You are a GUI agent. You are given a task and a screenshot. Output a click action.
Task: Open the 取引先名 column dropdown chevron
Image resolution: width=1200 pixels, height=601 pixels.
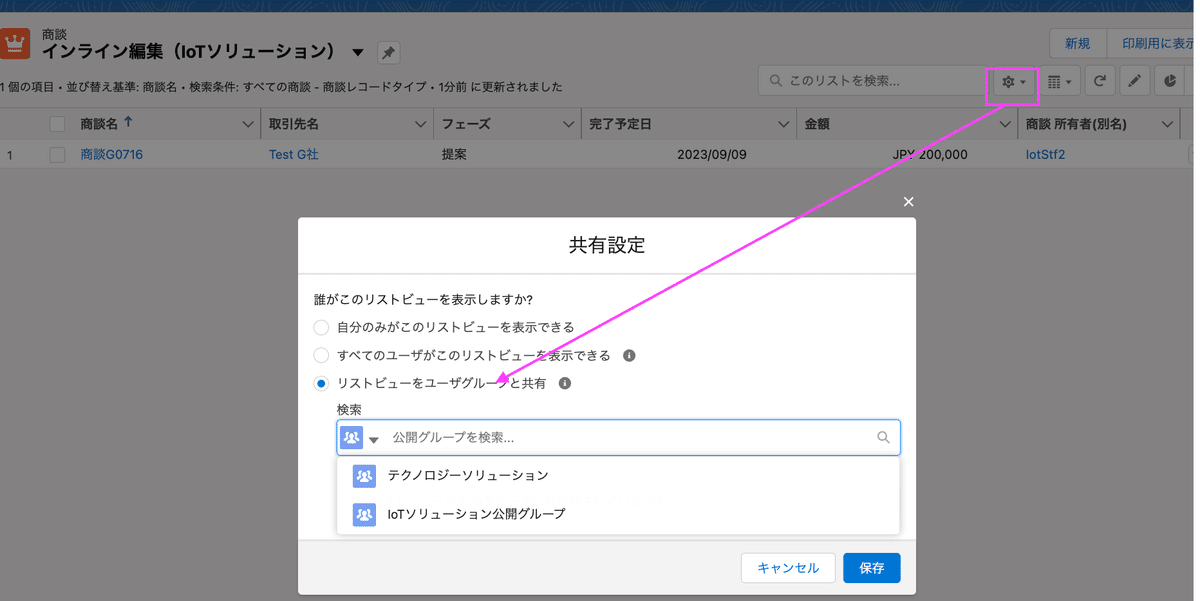click(421, 124)
